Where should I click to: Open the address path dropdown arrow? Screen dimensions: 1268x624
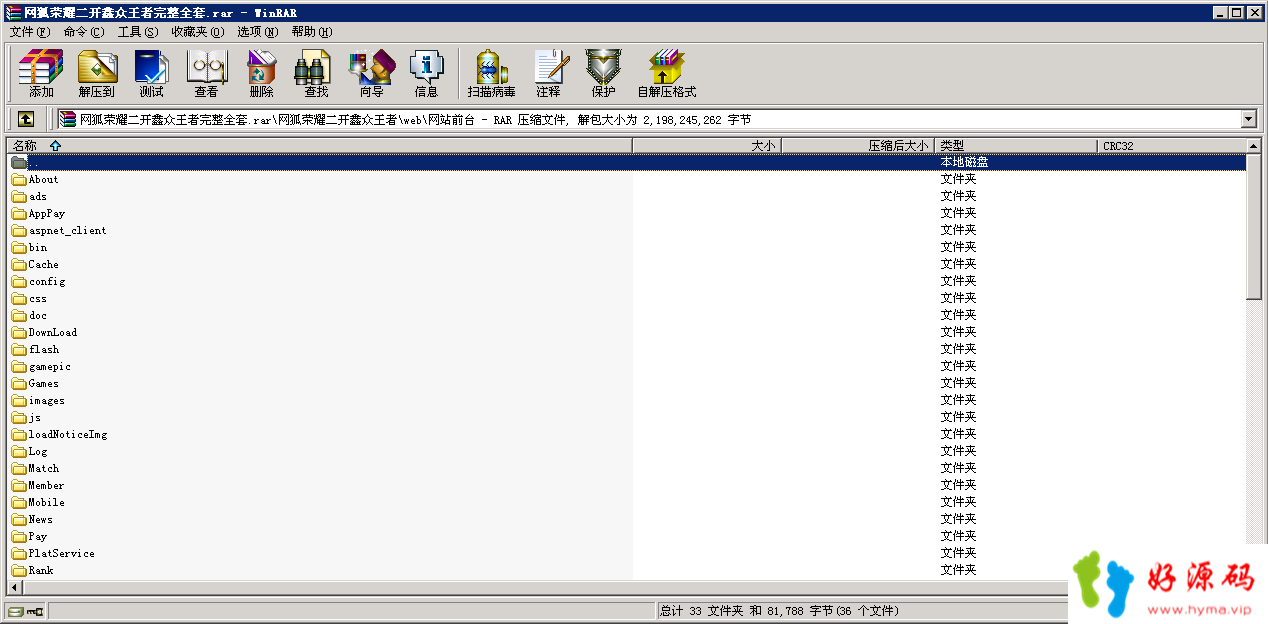click(x=1248, y=119)
